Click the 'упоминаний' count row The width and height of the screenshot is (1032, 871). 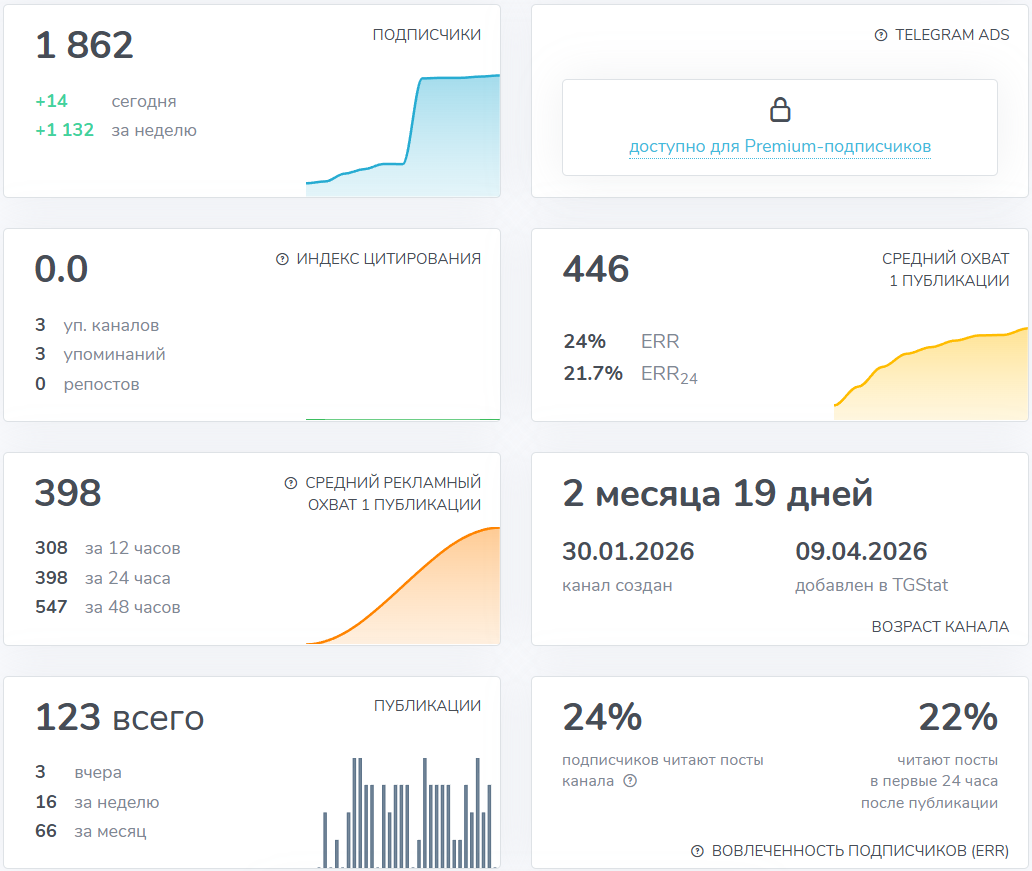[100, 355]
